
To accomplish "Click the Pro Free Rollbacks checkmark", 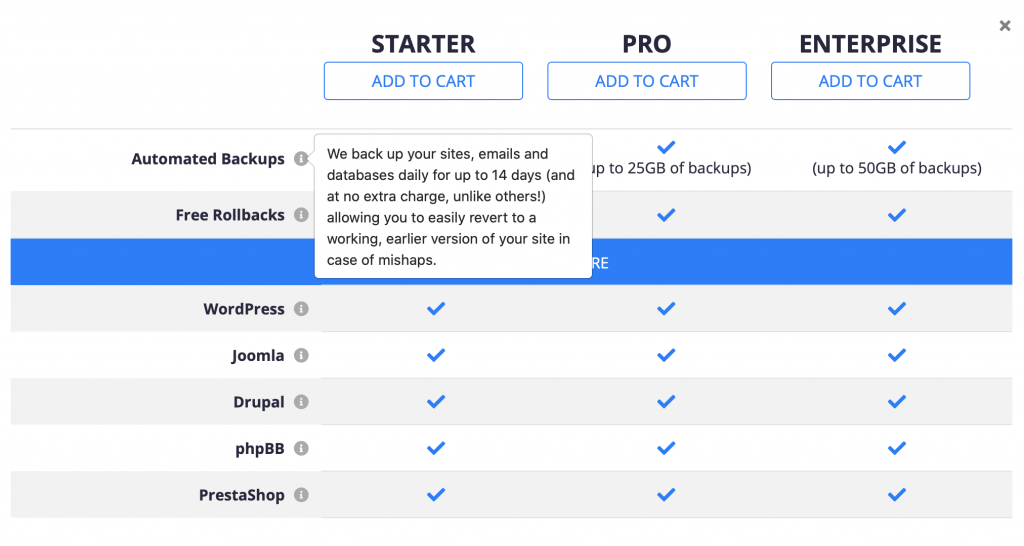I will 666,215.
